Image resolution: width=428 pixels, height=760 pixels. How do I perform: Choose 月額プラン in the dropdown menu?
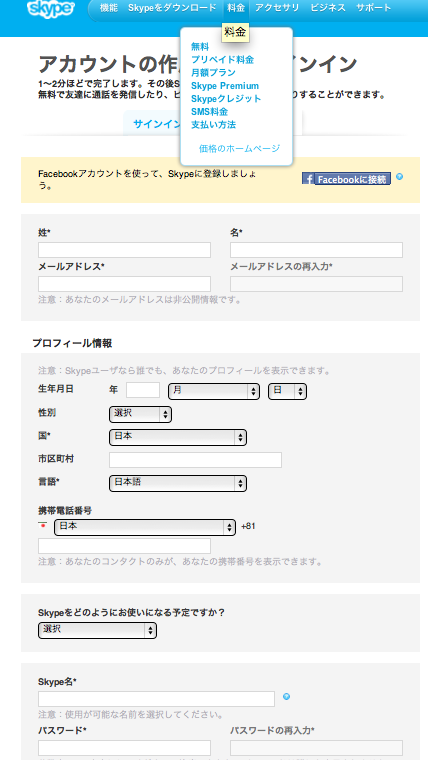click(x=213, y=73)
